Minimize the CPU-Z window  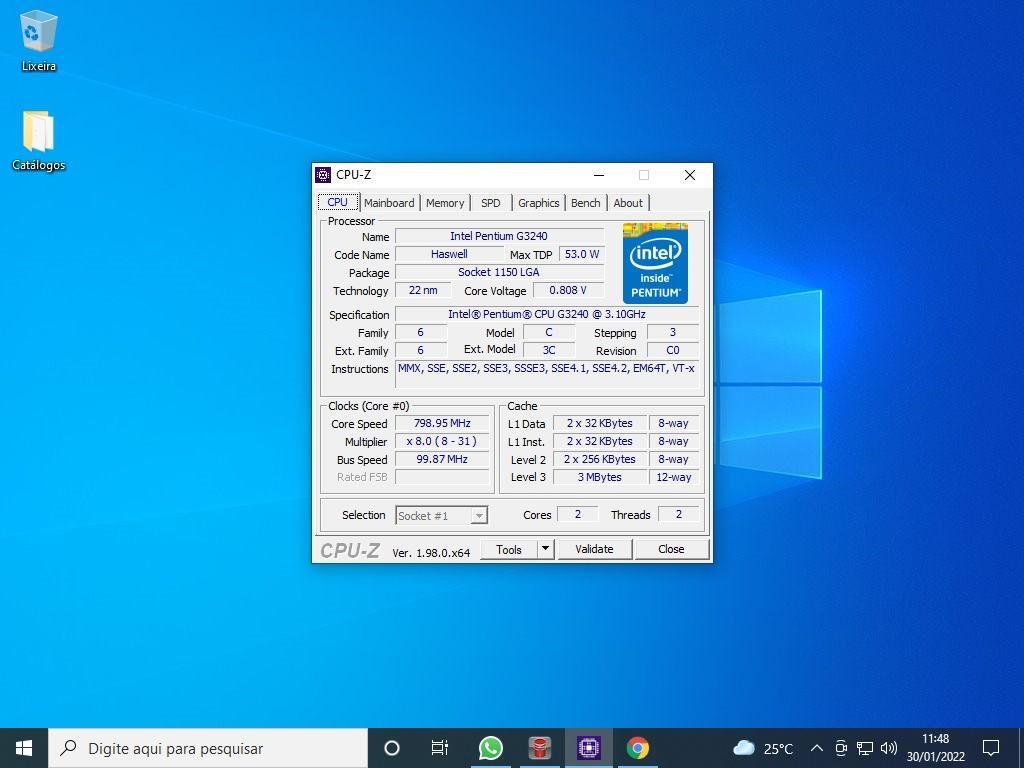(599, 175)
